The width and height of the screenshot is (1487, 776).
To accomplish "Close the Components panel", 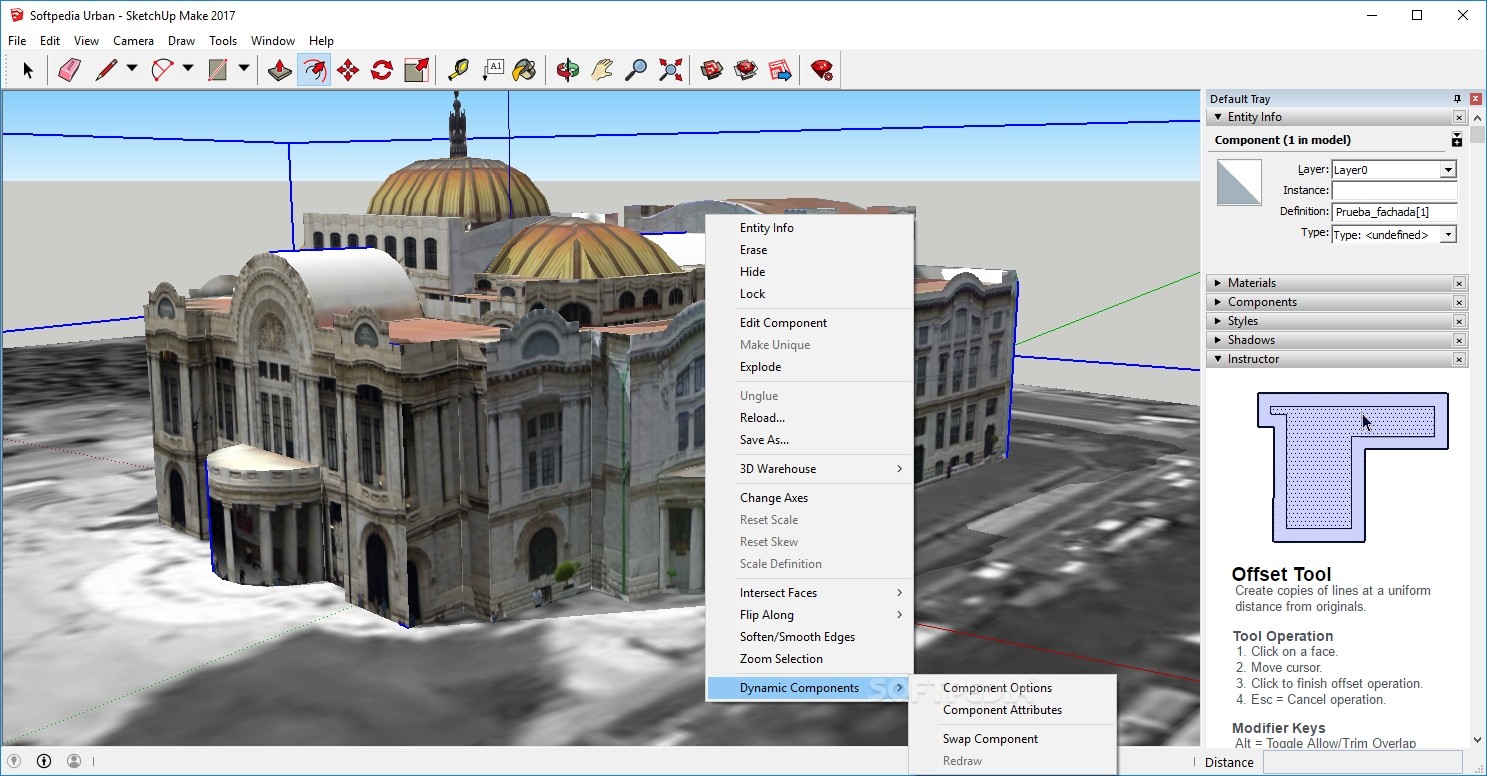I will (x=1459, y=302).
